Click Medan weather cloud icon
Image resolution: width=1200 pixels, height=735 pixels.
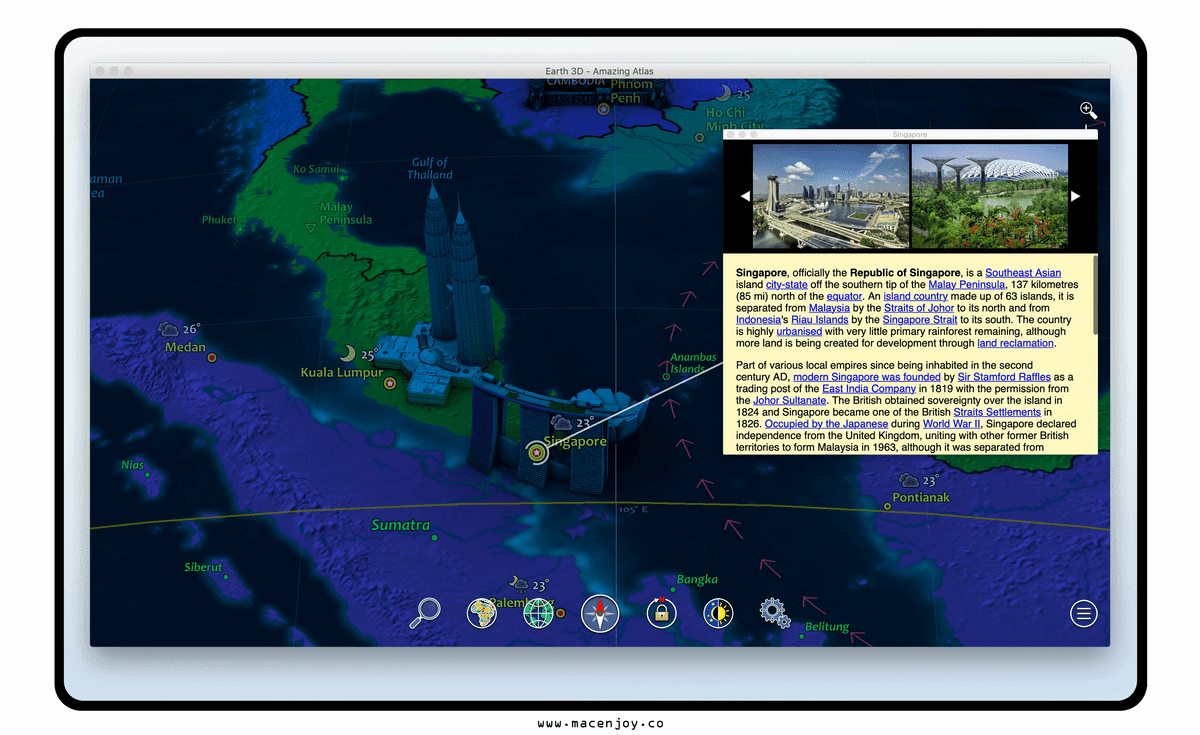(x=167, y=329)
